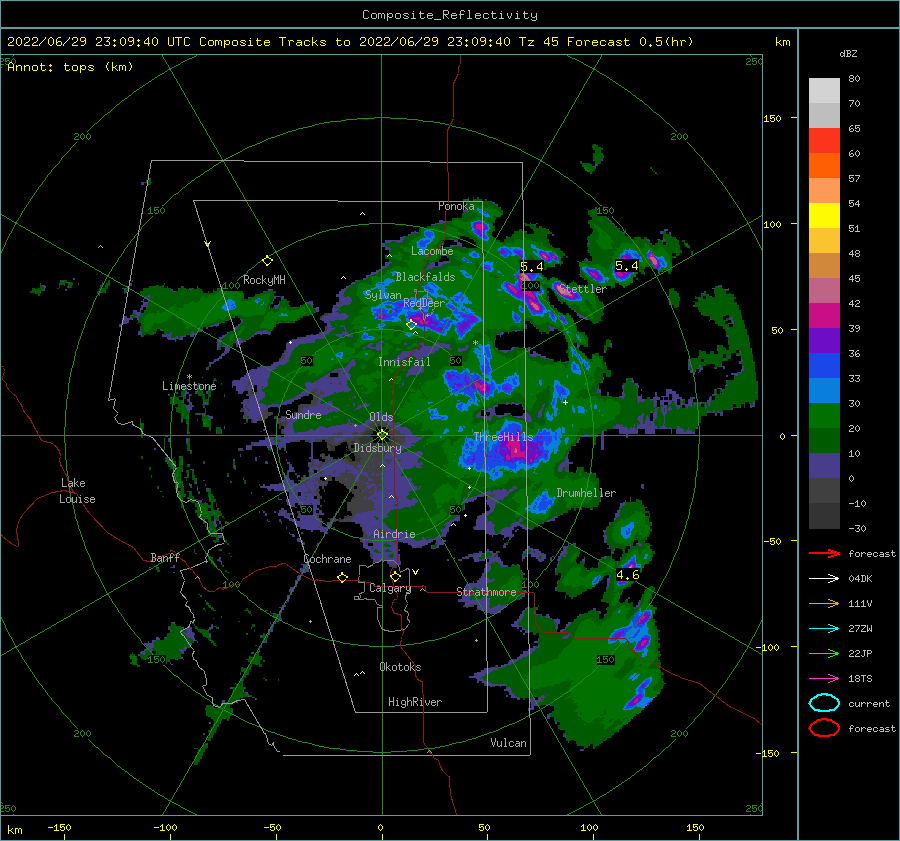This screenshot has height=841, width=900.
Task: Select the cyan 27ZW track arrow
Action: pos(824,628)
